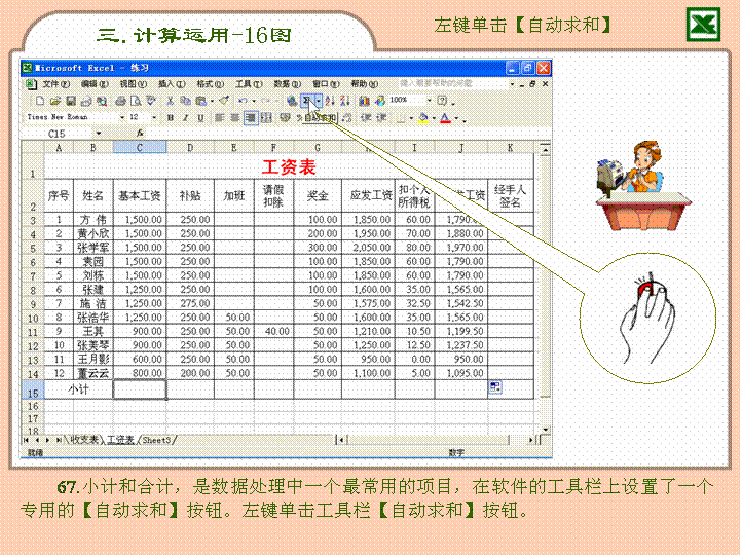740x555 pixels.
Task: Toggle Bold formatting
Action: click(170, 118)
